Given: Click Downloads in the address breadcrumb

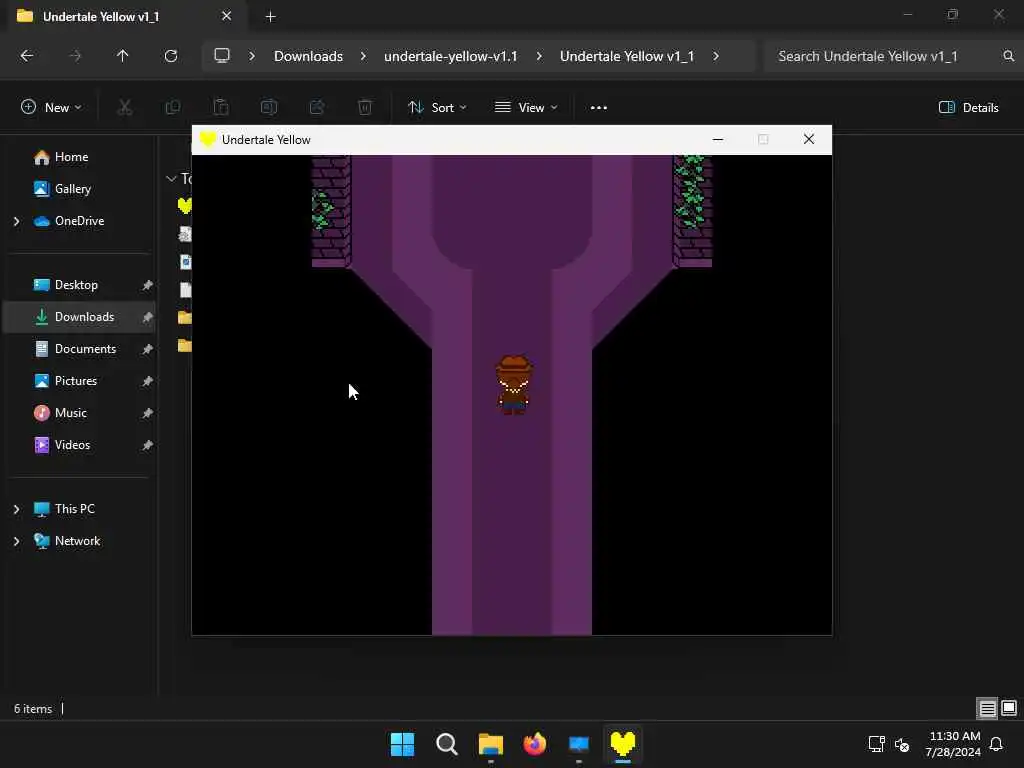Looking at the screenshot, I should [x=308, y=56].
